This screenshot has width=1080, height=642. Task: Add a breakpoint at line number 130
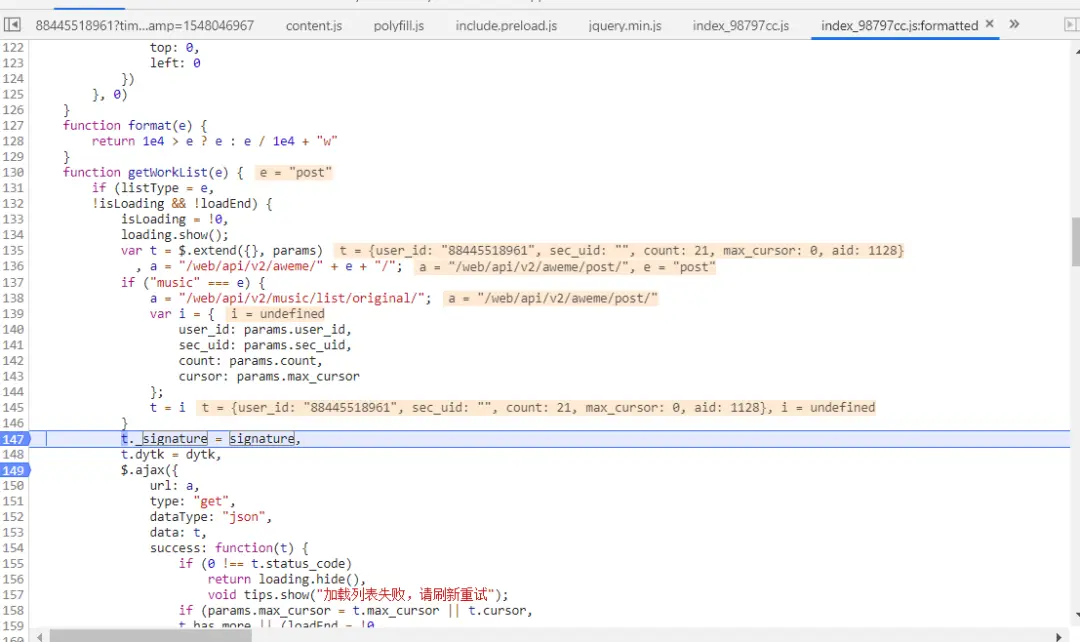14,172
